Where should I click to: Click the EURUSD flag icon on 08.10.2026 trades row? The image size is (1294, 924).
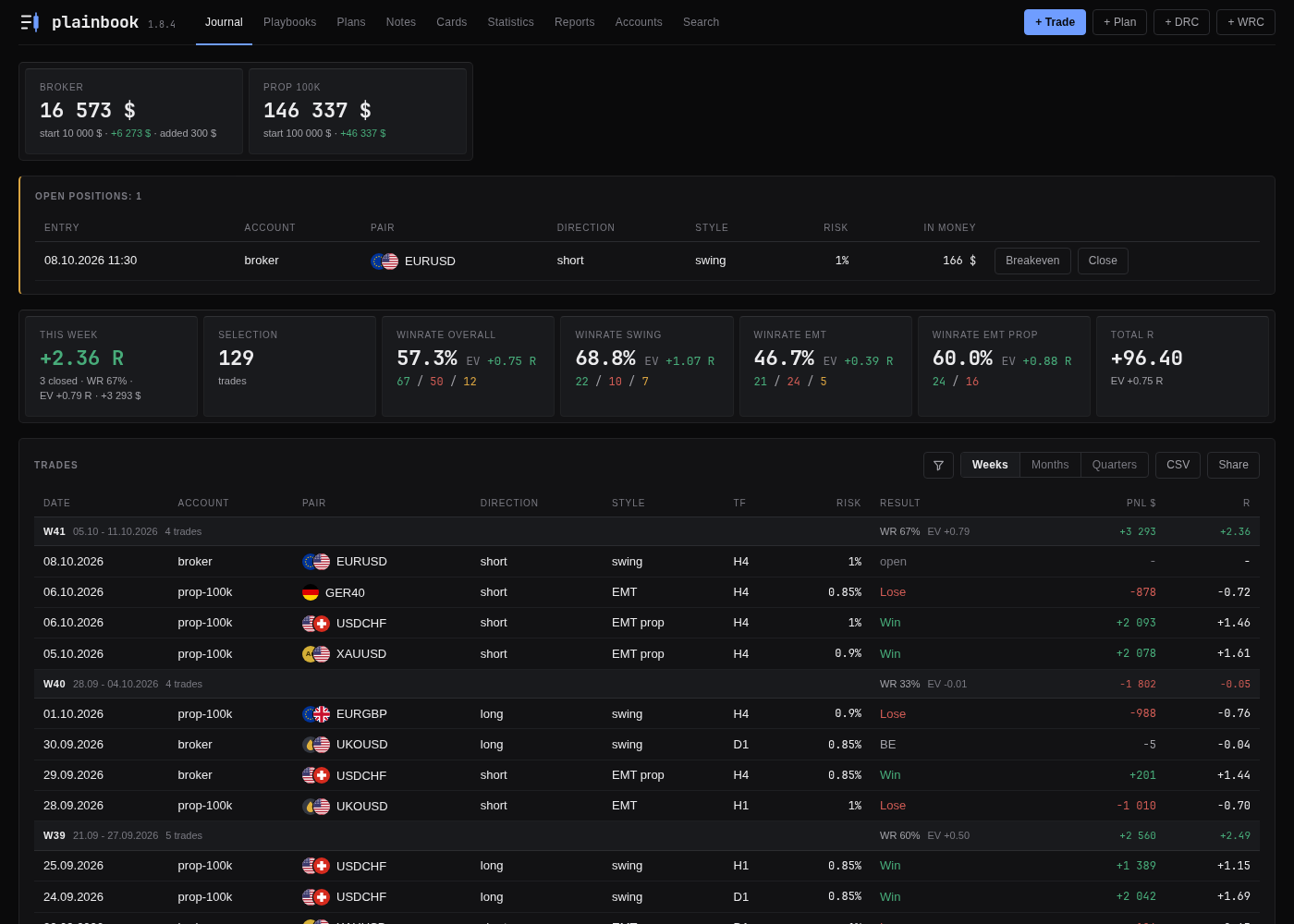(x=316, y=562)
